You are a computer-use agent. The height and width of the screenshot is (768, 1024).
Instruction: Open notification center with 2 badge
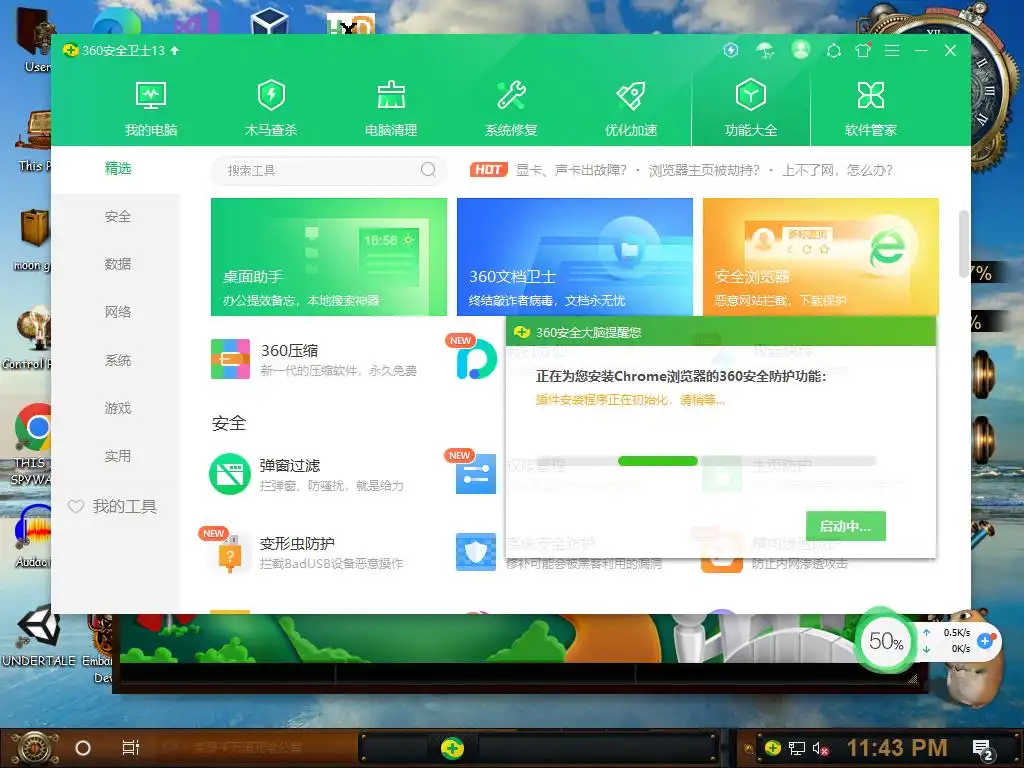[x=982, y=750]
